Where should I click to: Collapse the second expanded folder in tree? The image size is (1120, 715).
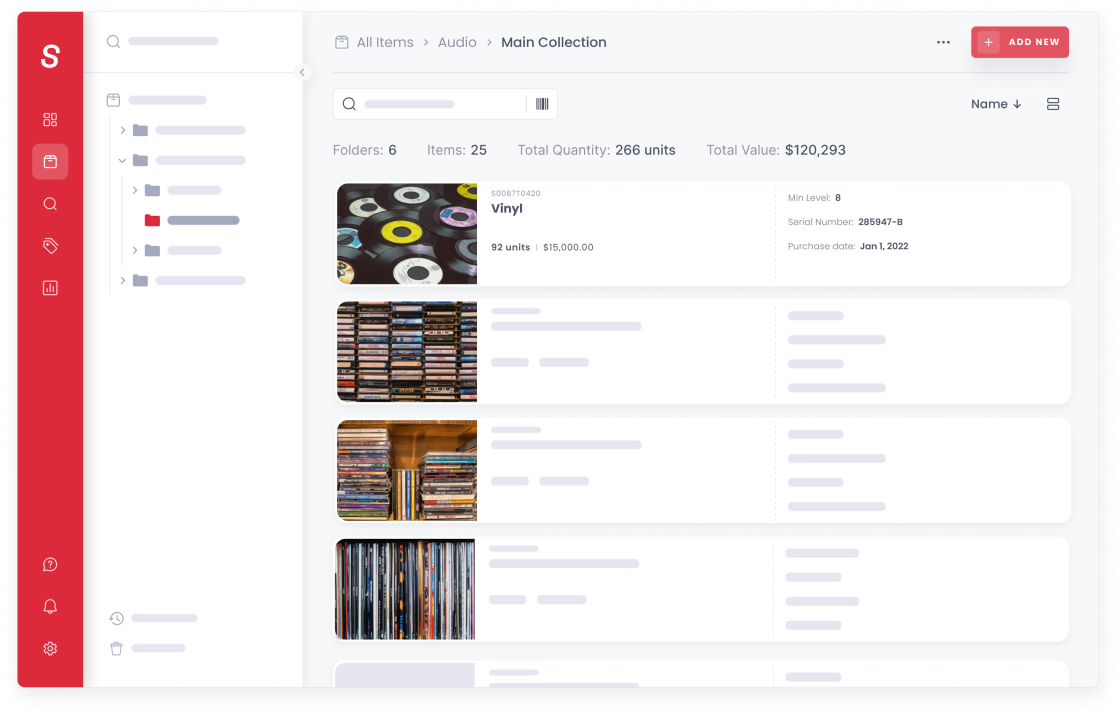123,160
